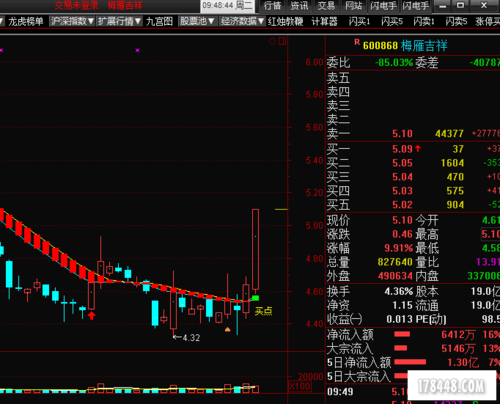This screenshot has width=500, height=404.
Task: Click the 闪卖5 quick-sell button
Action: coord(456,22)
